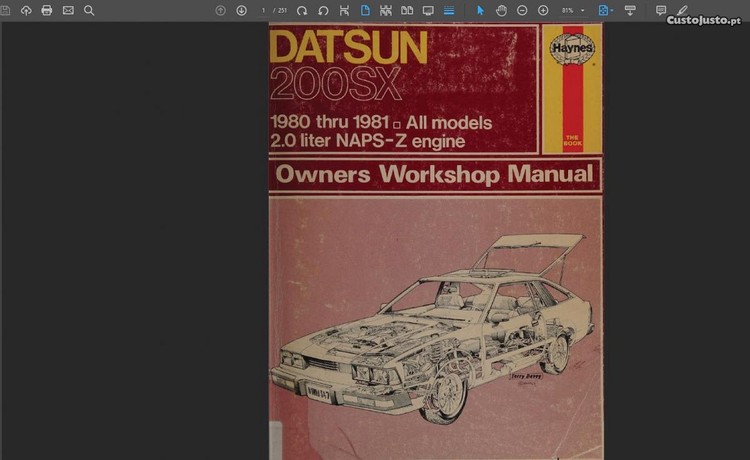
Task: Select the arrow selection cursor tool
Action: coord(480,10)
